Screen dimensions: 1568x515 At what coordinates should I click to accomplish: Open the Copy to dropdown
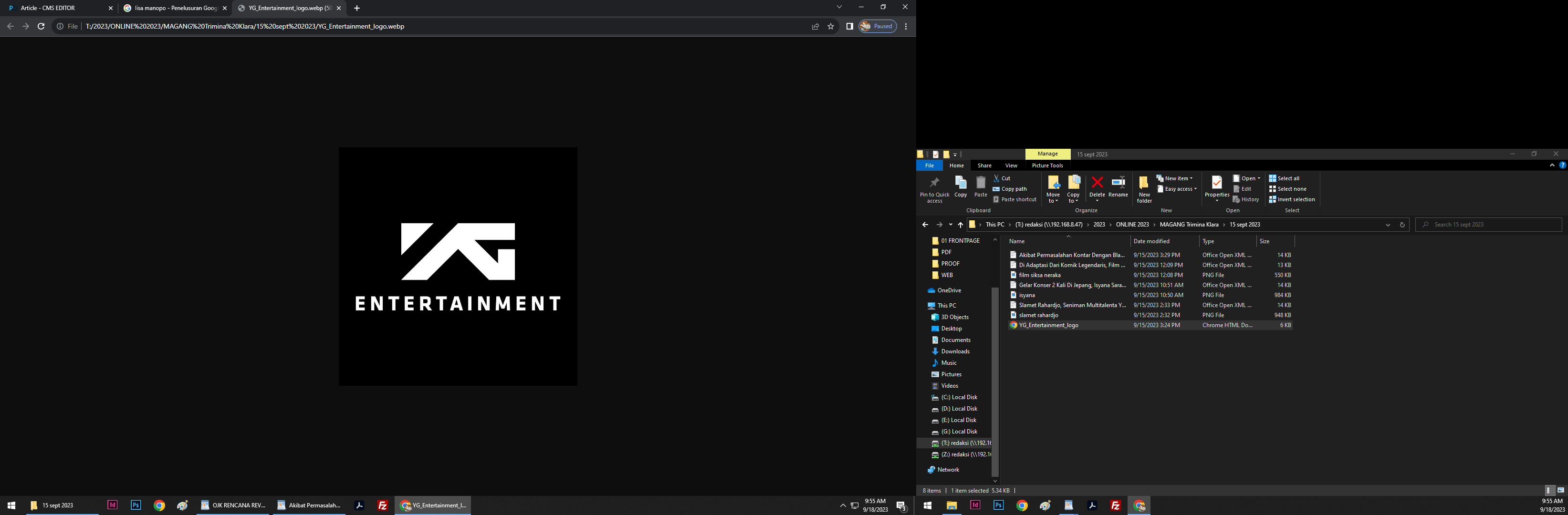[1074, 190]
